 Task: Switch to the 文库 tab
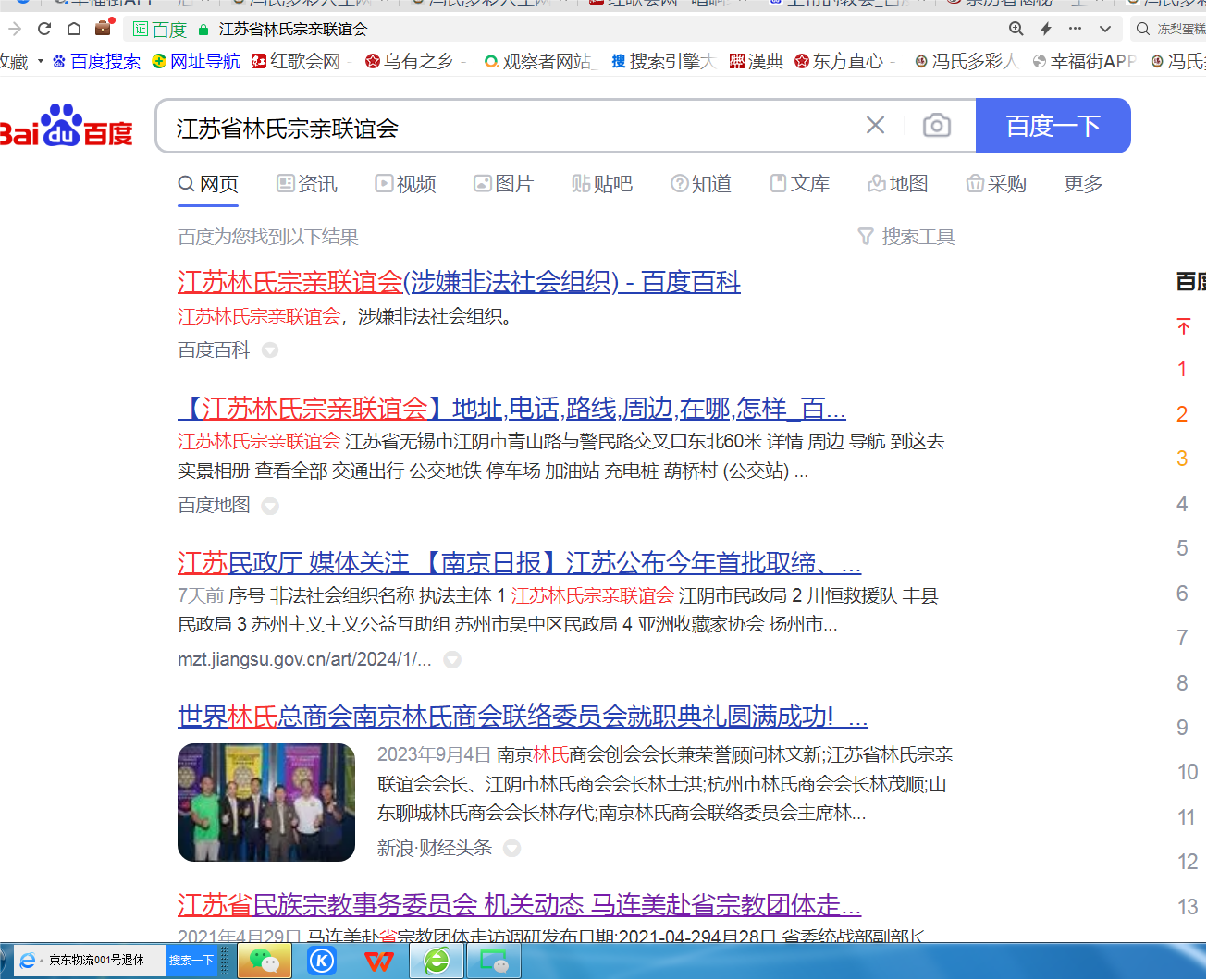click(800, 184)
